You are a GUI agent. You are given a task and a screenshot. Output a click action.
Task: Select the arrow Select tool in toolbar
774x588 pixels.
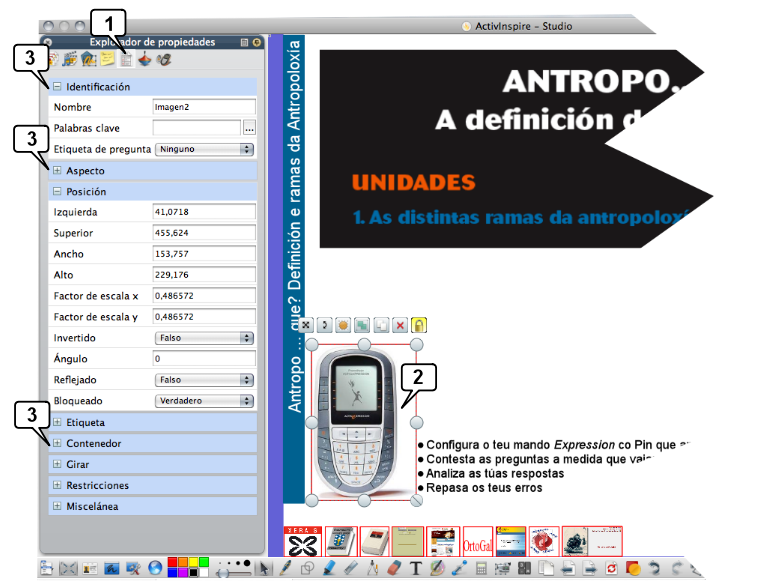[264, 569]
